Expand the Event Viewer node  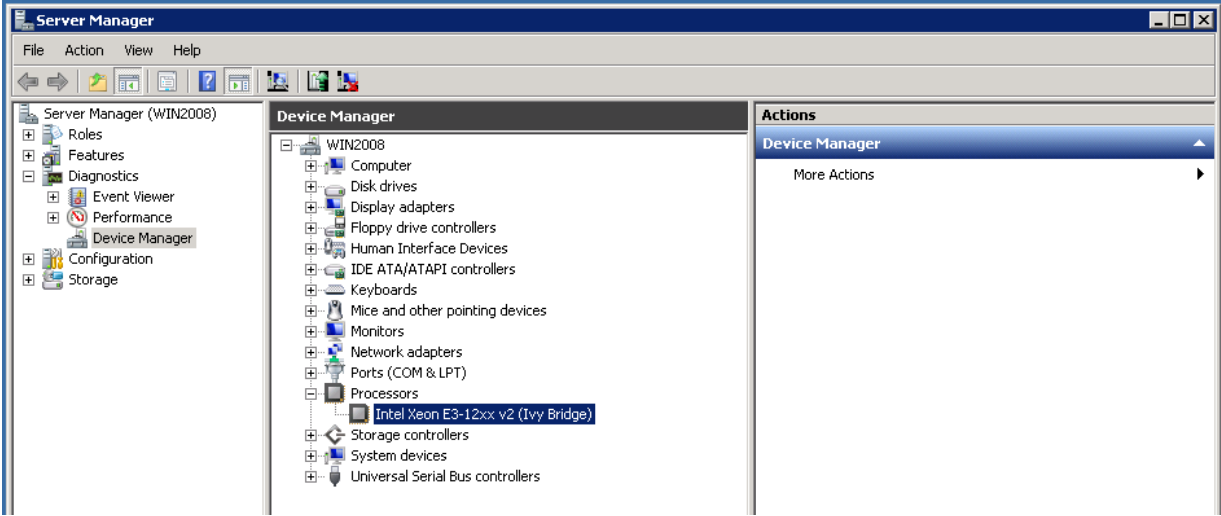click(53, 197)
